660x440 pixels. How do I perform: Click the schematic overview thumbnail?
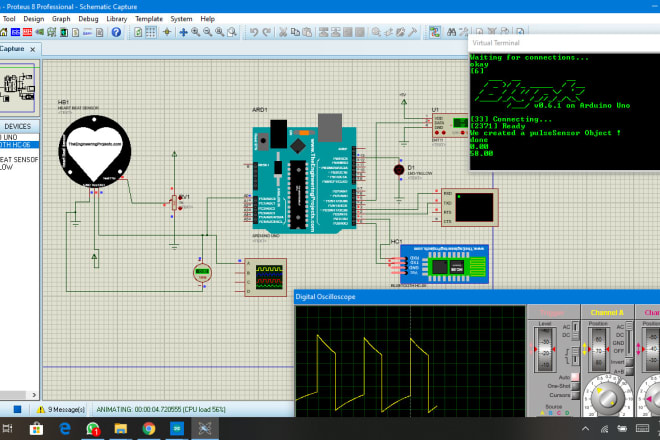coord(18,88)
